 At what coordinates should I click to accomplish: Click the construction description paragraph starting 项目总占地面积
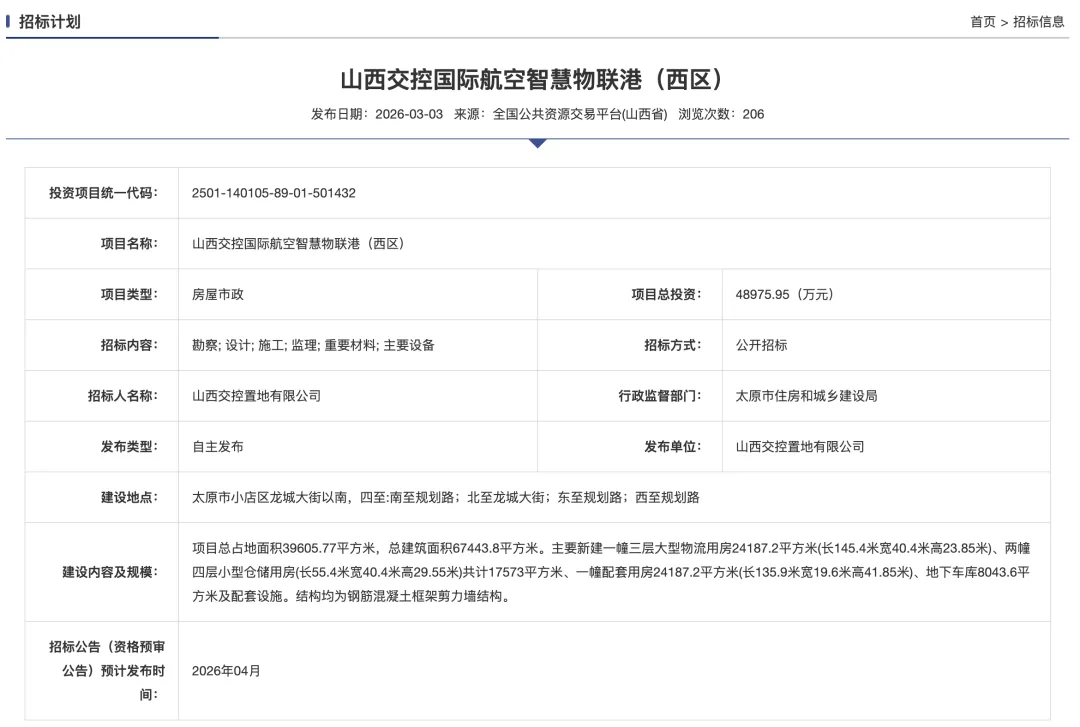(611, 572)
